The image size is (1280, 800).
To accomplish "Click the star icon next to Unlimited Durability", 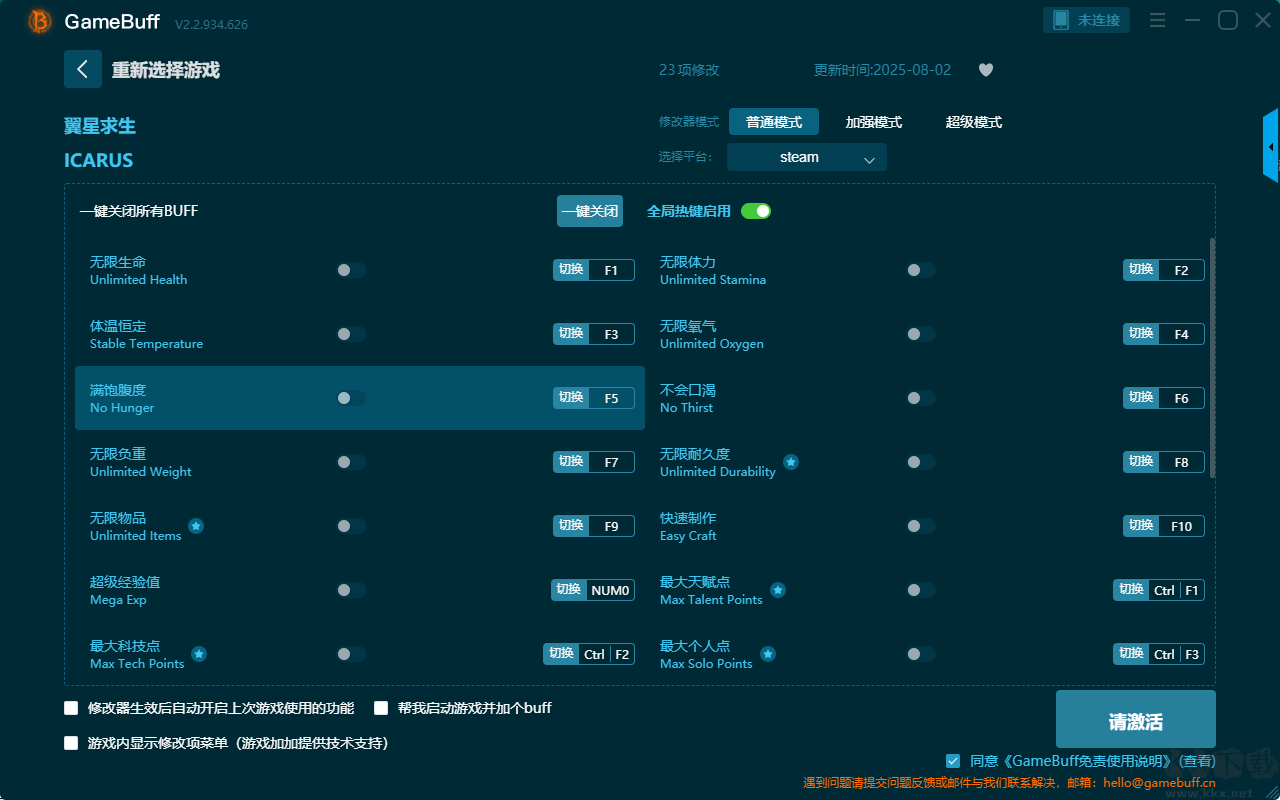I will (x=789, y=461).
